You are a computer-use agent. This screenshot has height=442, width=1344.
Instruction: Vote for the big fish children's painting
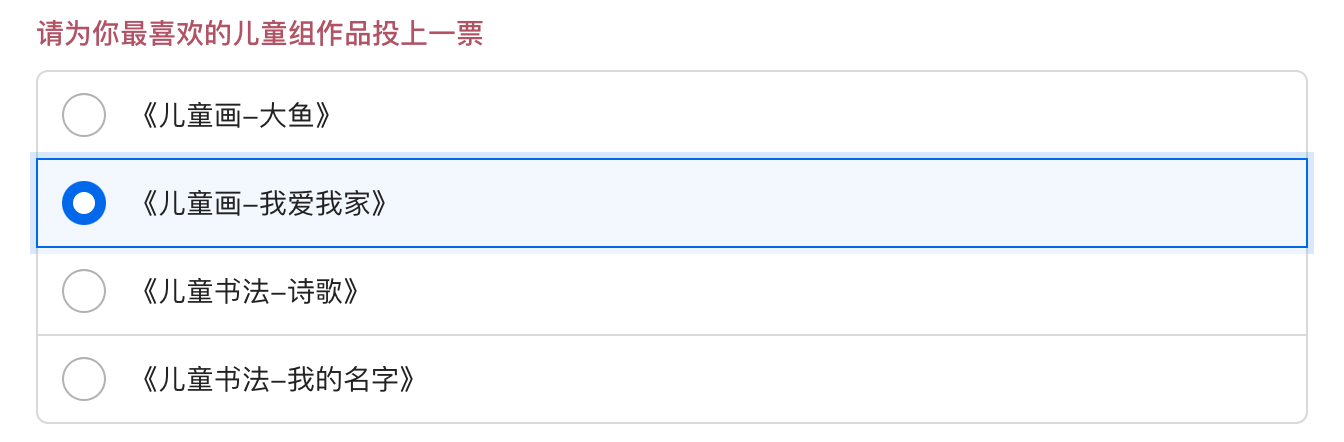pos(84,115)
